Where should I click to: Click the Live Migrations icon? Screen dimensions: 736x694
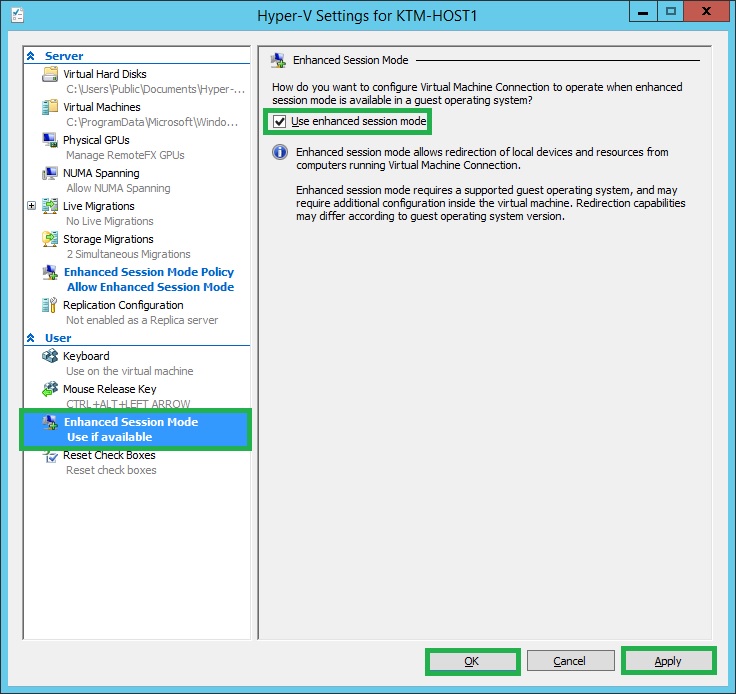point(50,206)
